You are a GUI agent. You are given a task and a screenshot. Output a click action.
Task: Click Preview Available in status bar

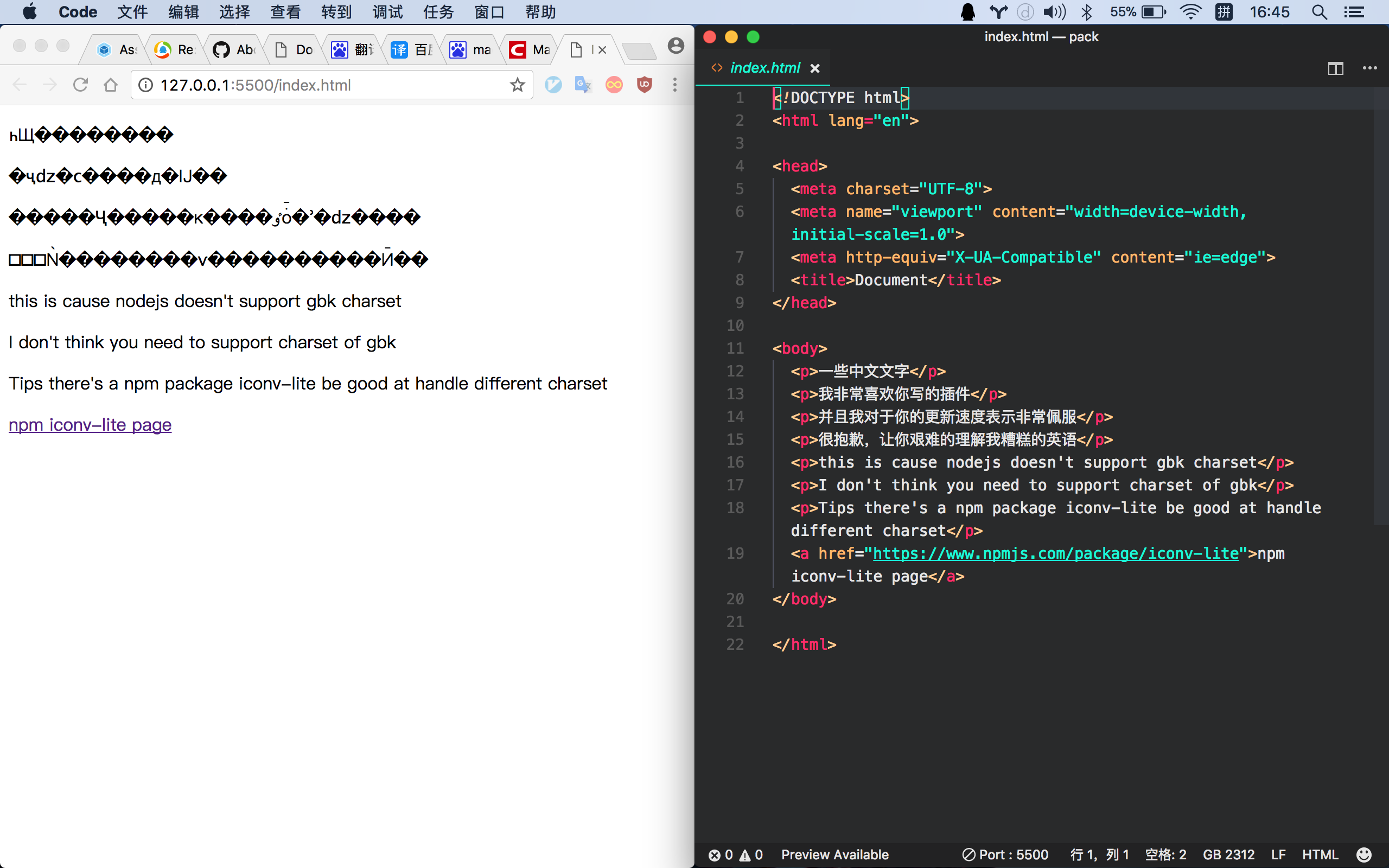(834, 855)
